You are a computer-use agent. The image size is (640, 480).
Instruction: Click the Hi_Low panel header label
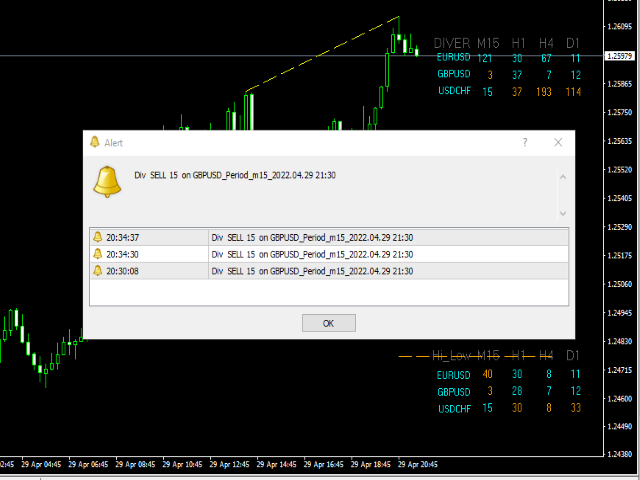tap(451, 356)
